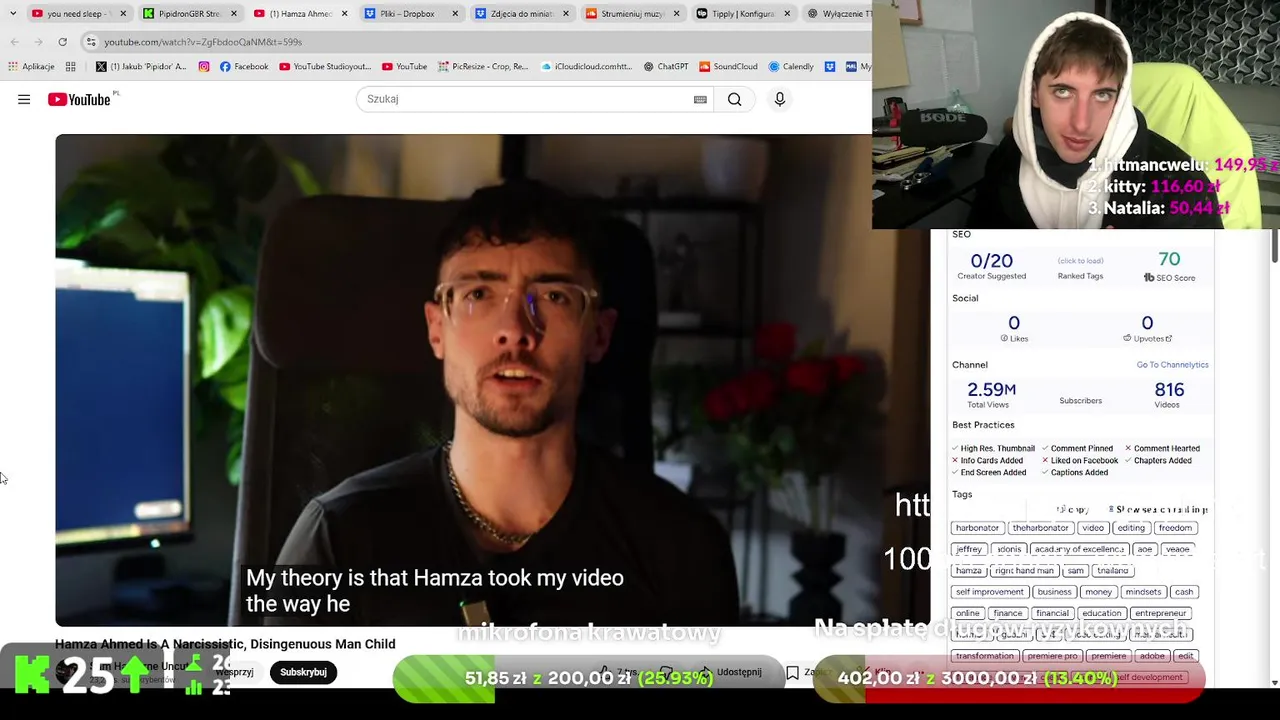Open the Instagram bookmark icon

coord(204,67)
